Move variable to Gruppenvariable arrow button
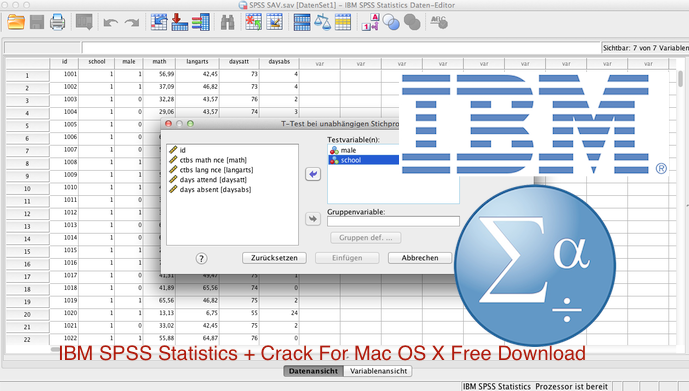The width and height of the screenshot is (689, 391). tap(313, 219)
